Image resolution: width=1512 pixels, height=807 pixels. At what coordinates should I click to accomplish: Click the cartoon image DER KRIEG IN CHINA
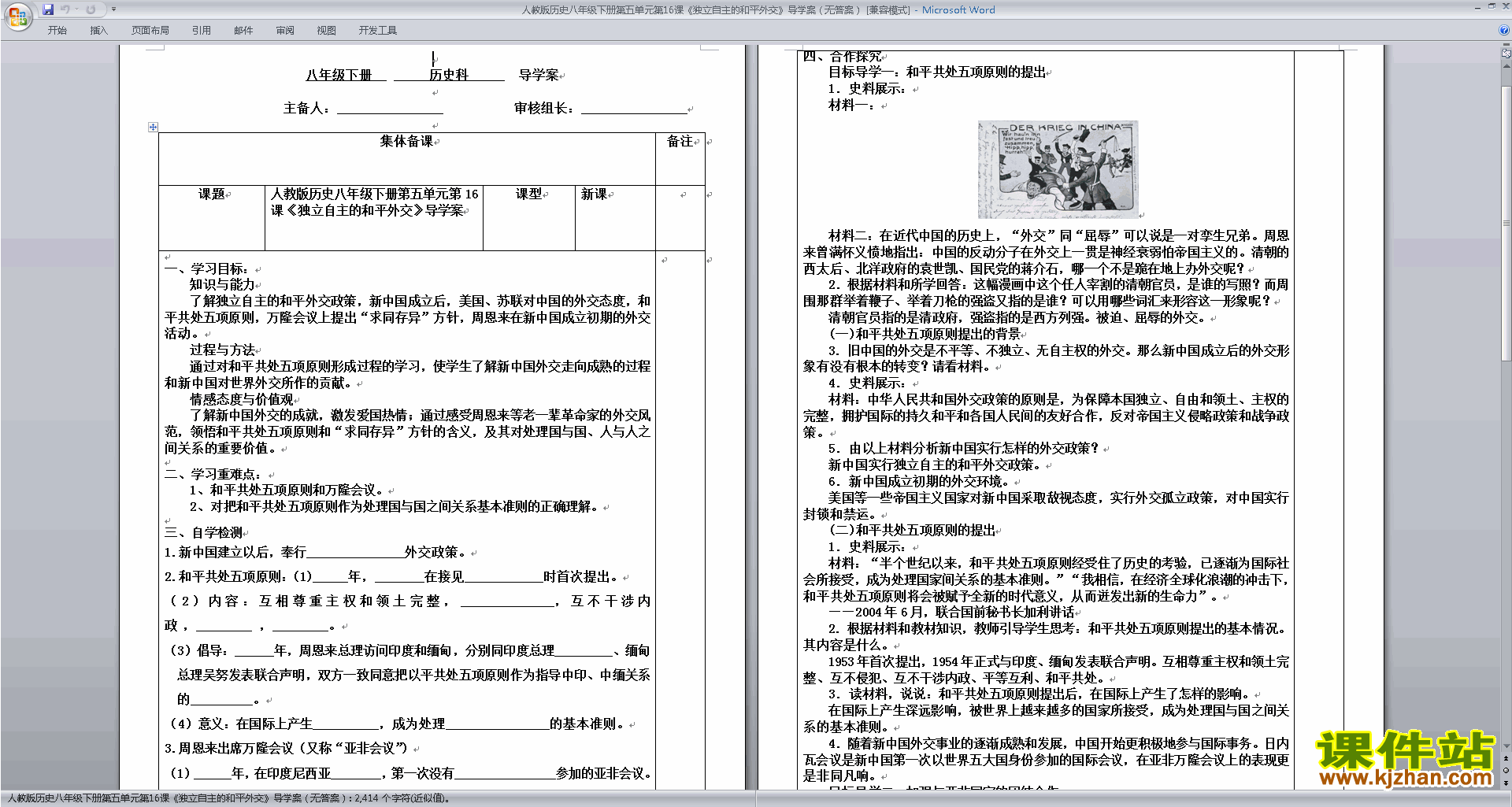pos(1058,169)
